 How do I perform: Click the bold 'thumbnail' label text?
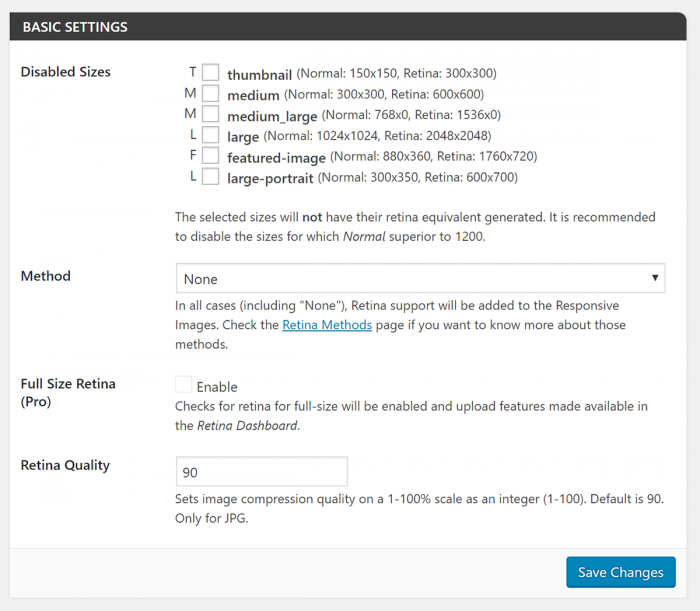pyautogui.click(x=259, y=74)
